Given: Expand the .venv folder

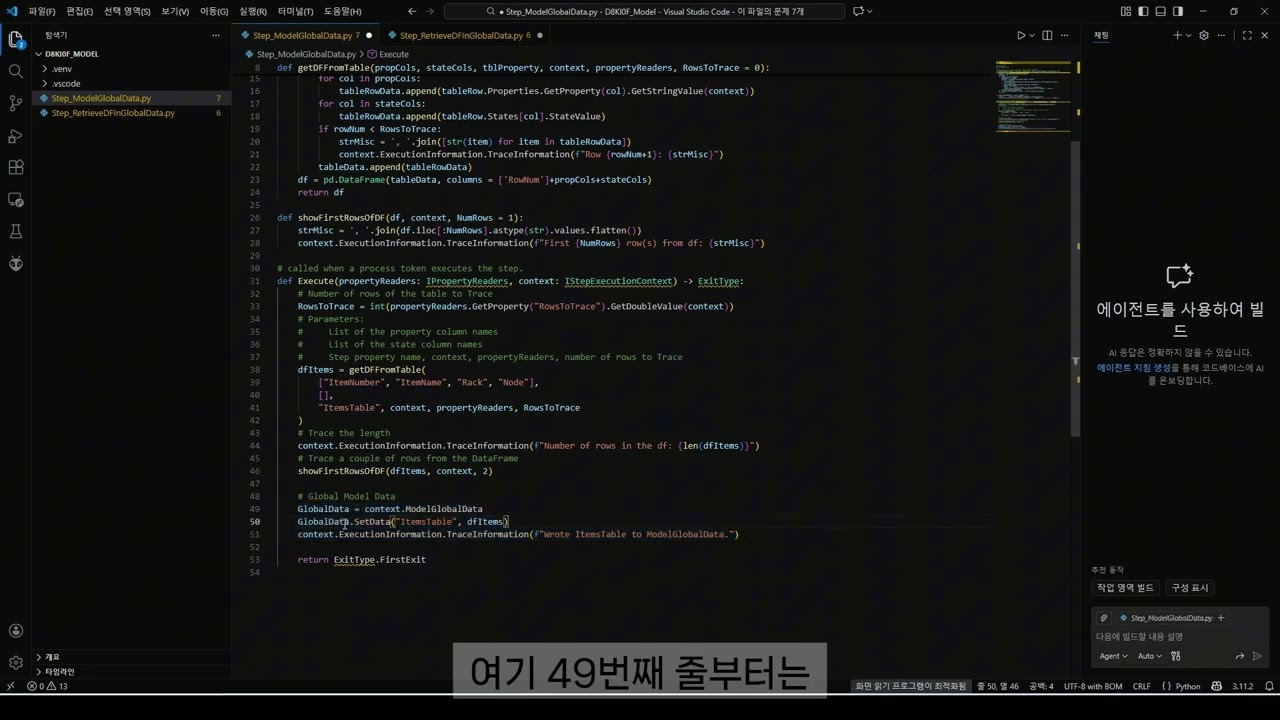Looking at the screenshot, I should (x=62, y=69).
